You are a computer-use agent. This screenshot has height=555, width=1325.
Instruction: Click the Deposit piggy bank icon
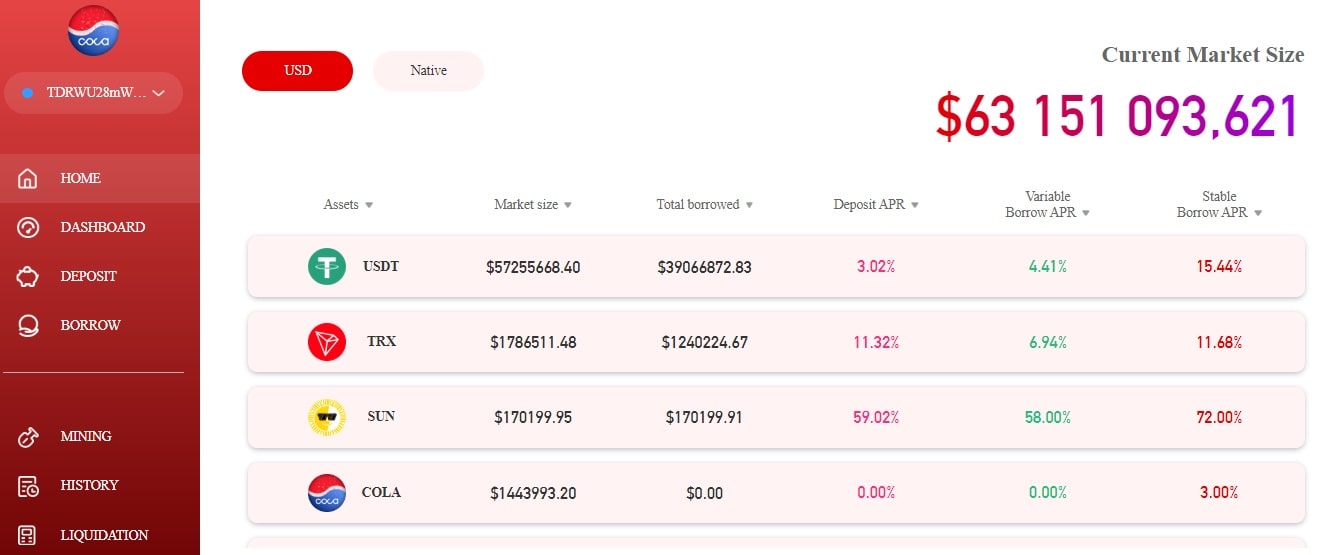pos(28,277)
